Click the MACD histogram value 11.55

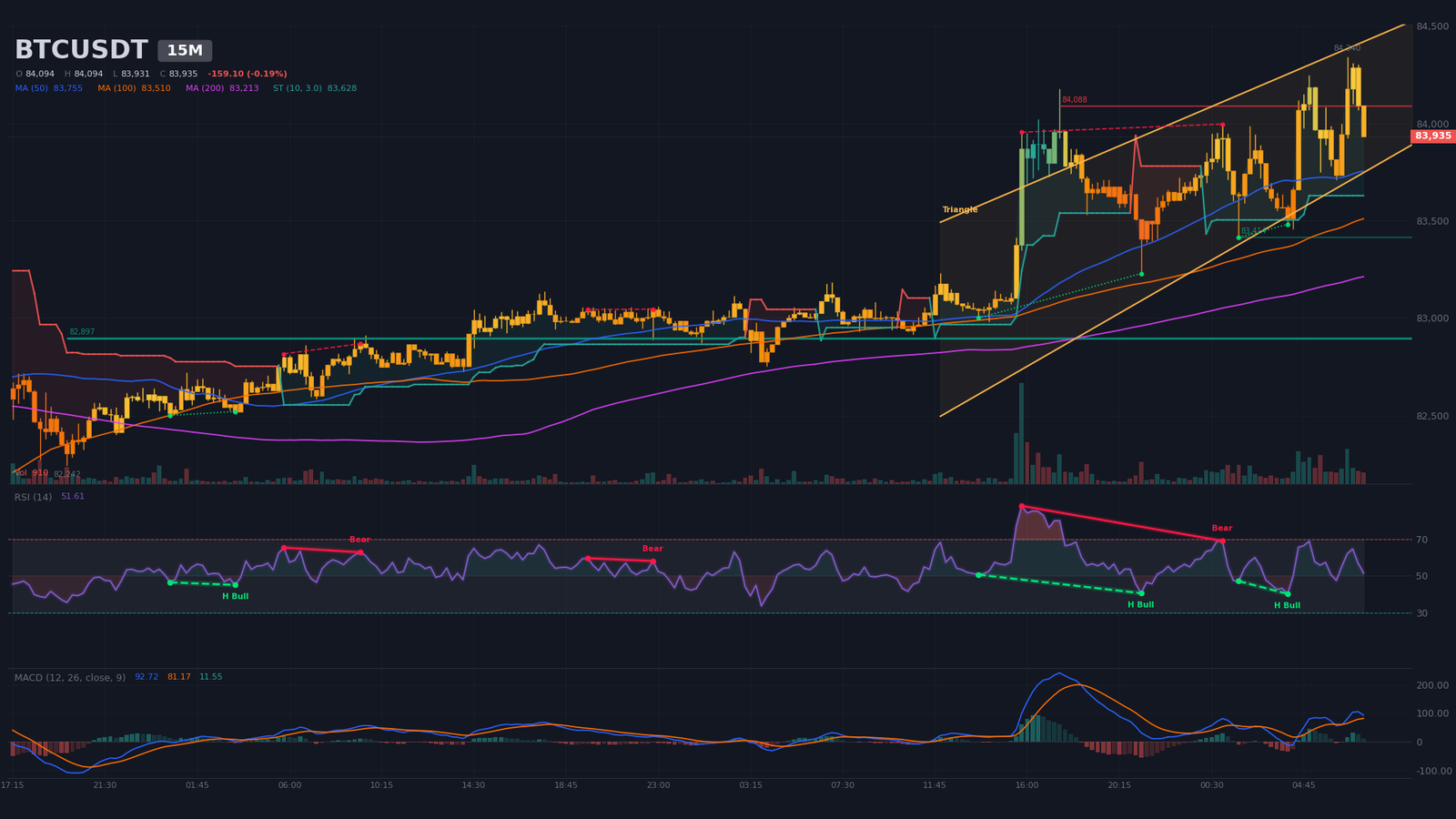(x=210, y=677)
